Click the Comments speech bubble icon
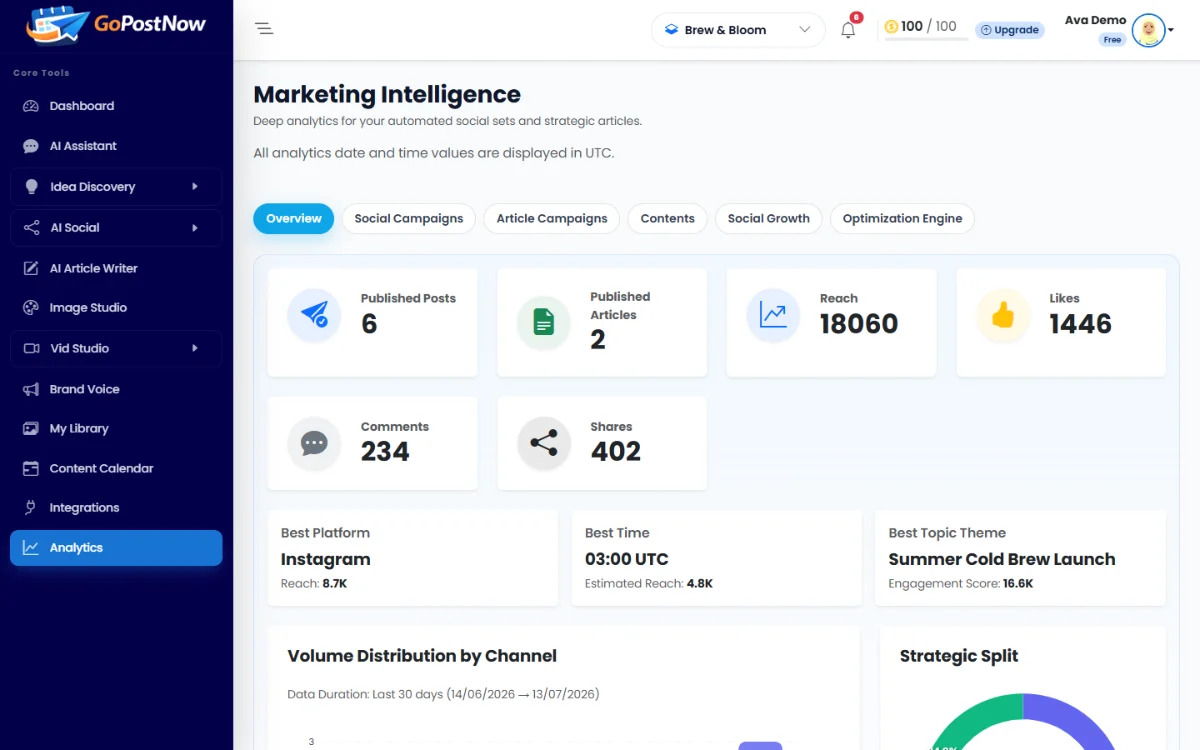The height and width of the screenshot is (750, 1200). [314, 443]
